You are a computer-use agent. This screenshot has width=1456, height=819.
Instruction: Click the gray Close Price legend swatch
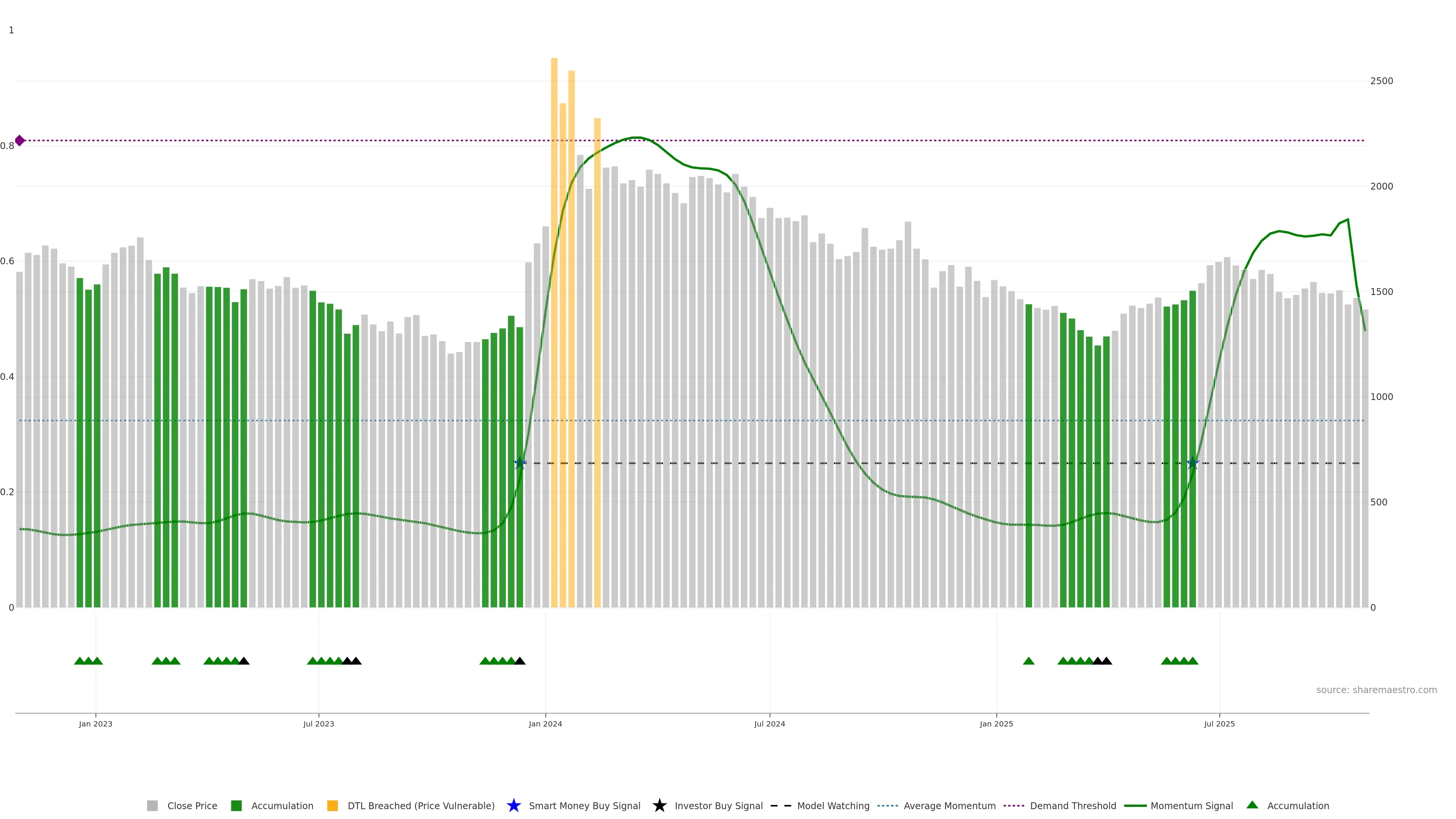point(152,805)
